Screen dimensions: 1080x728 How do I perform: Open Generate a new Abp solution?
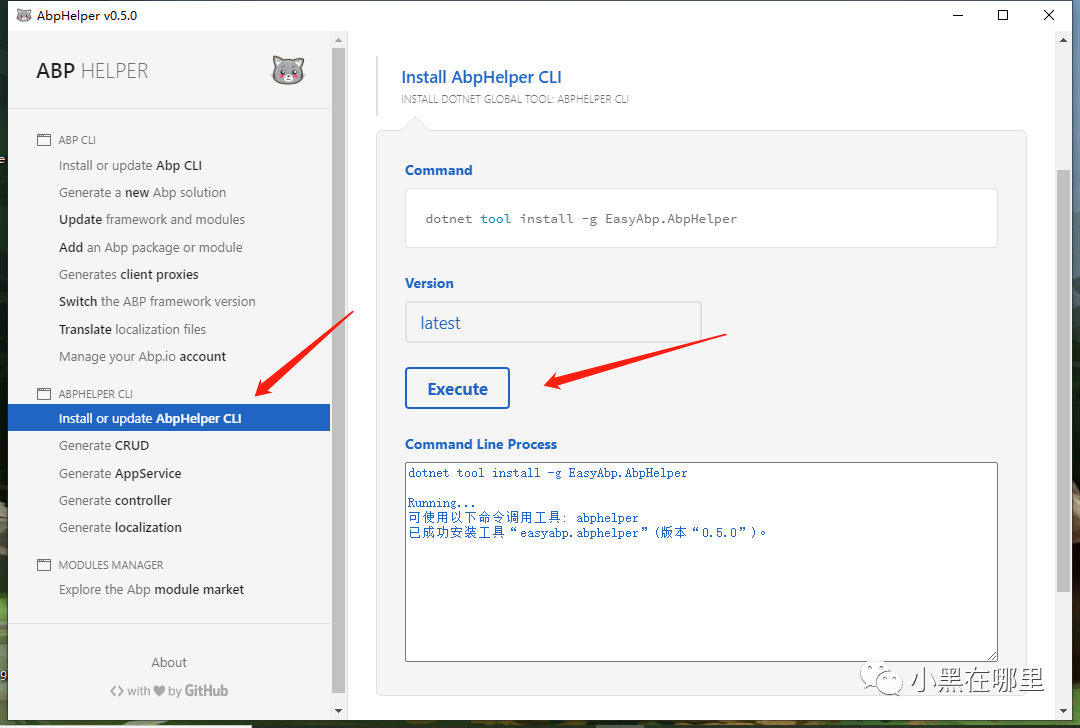coord(142,192)
